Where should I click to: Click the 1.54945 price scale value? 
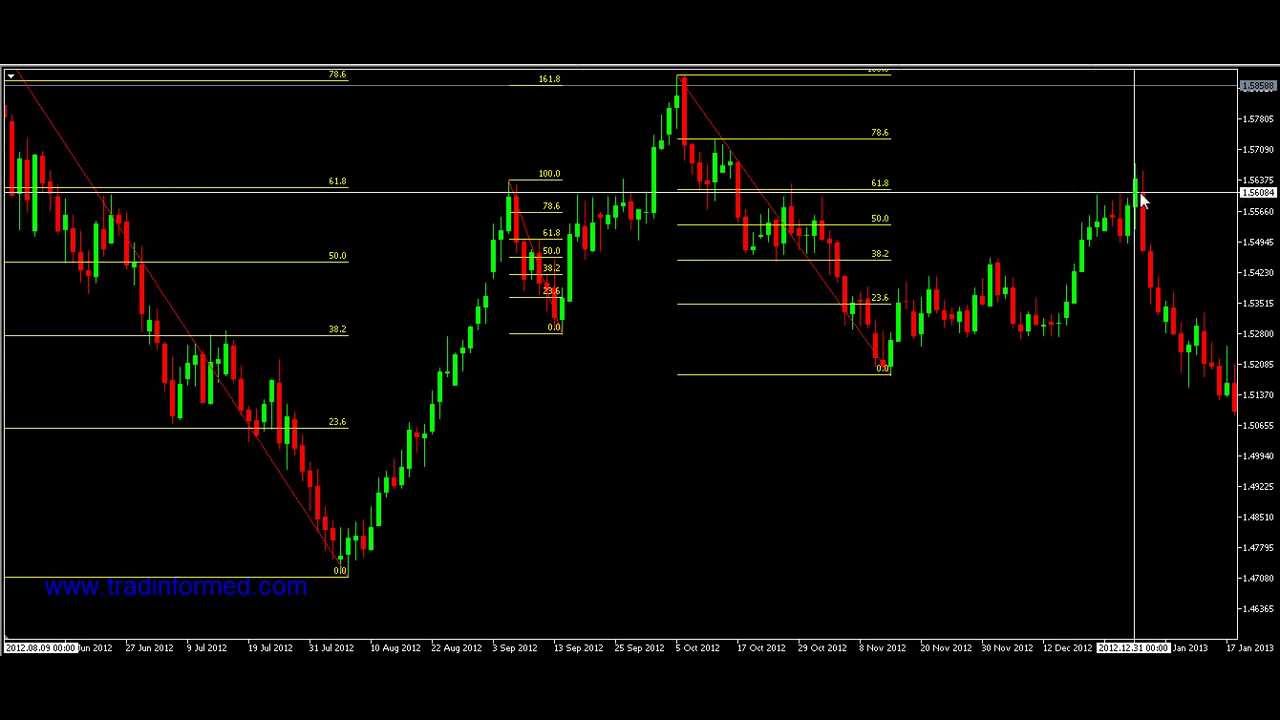pos(1258,242)
